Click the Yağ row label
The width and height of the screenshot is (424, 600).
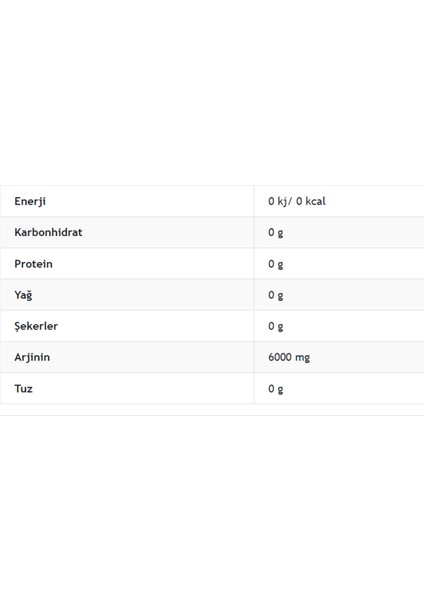tap(23, 295)
